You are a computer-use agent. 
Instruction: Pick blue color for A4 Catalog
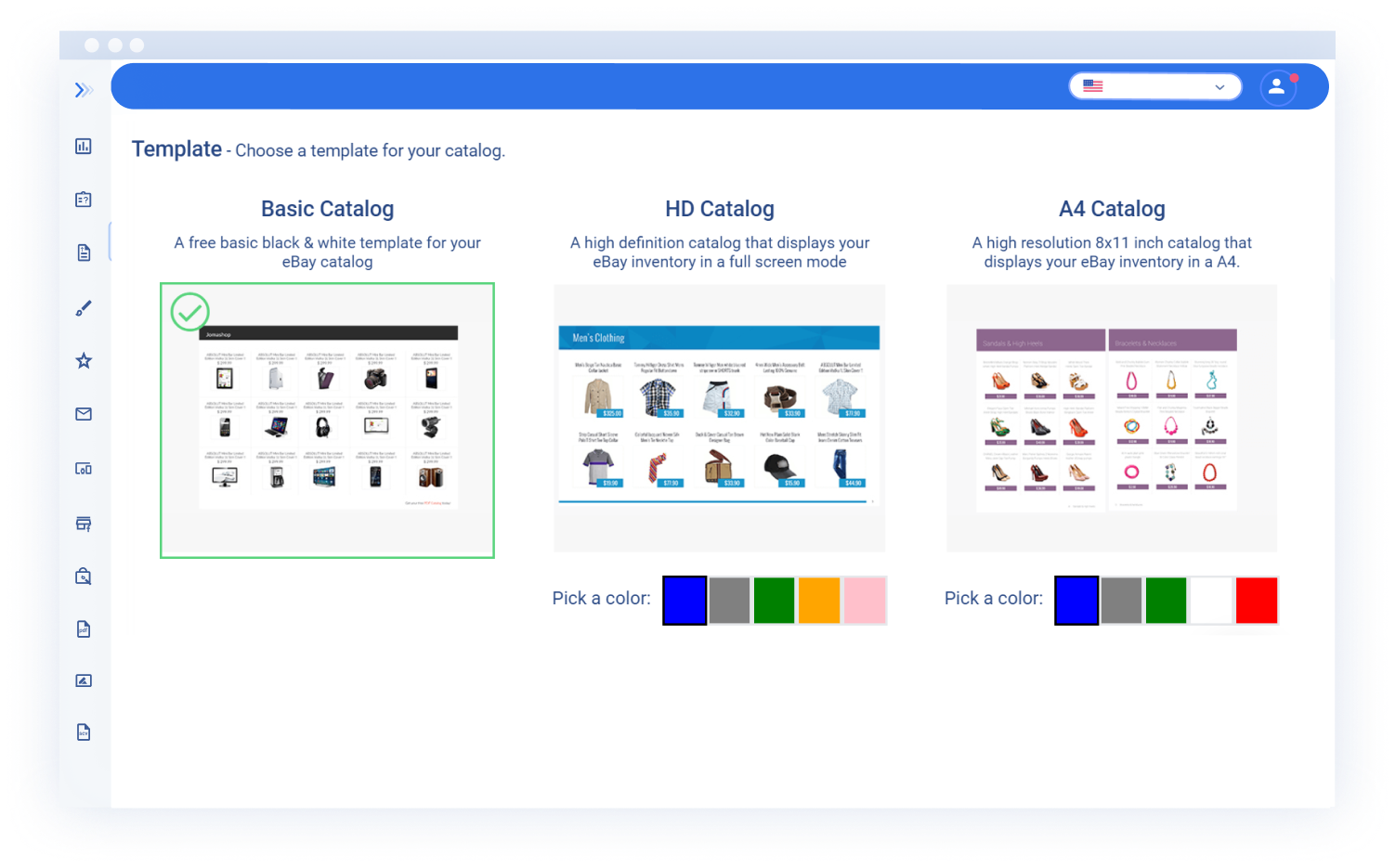[x=1076, y=600]
